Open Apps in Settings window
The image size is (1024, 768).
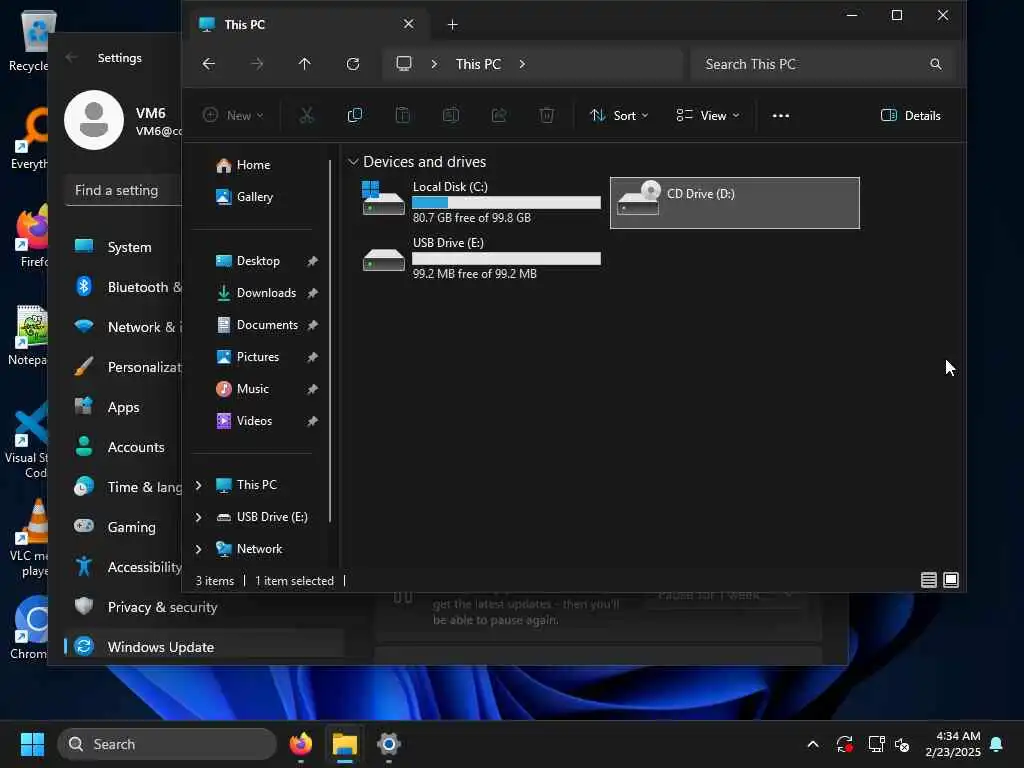(124, 408)
